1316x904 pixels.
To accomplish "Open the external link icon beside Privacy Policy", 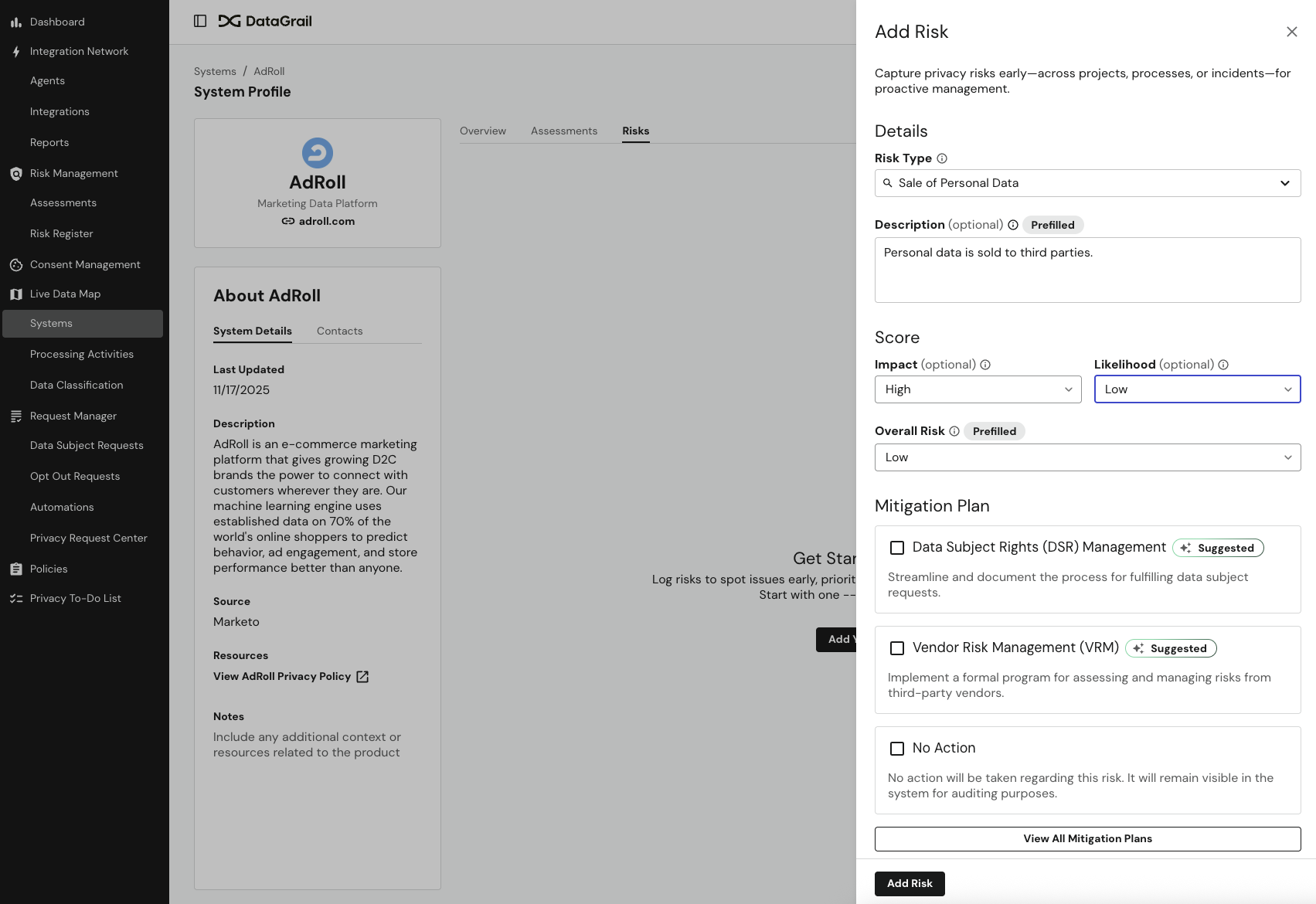I will (362, 677).
